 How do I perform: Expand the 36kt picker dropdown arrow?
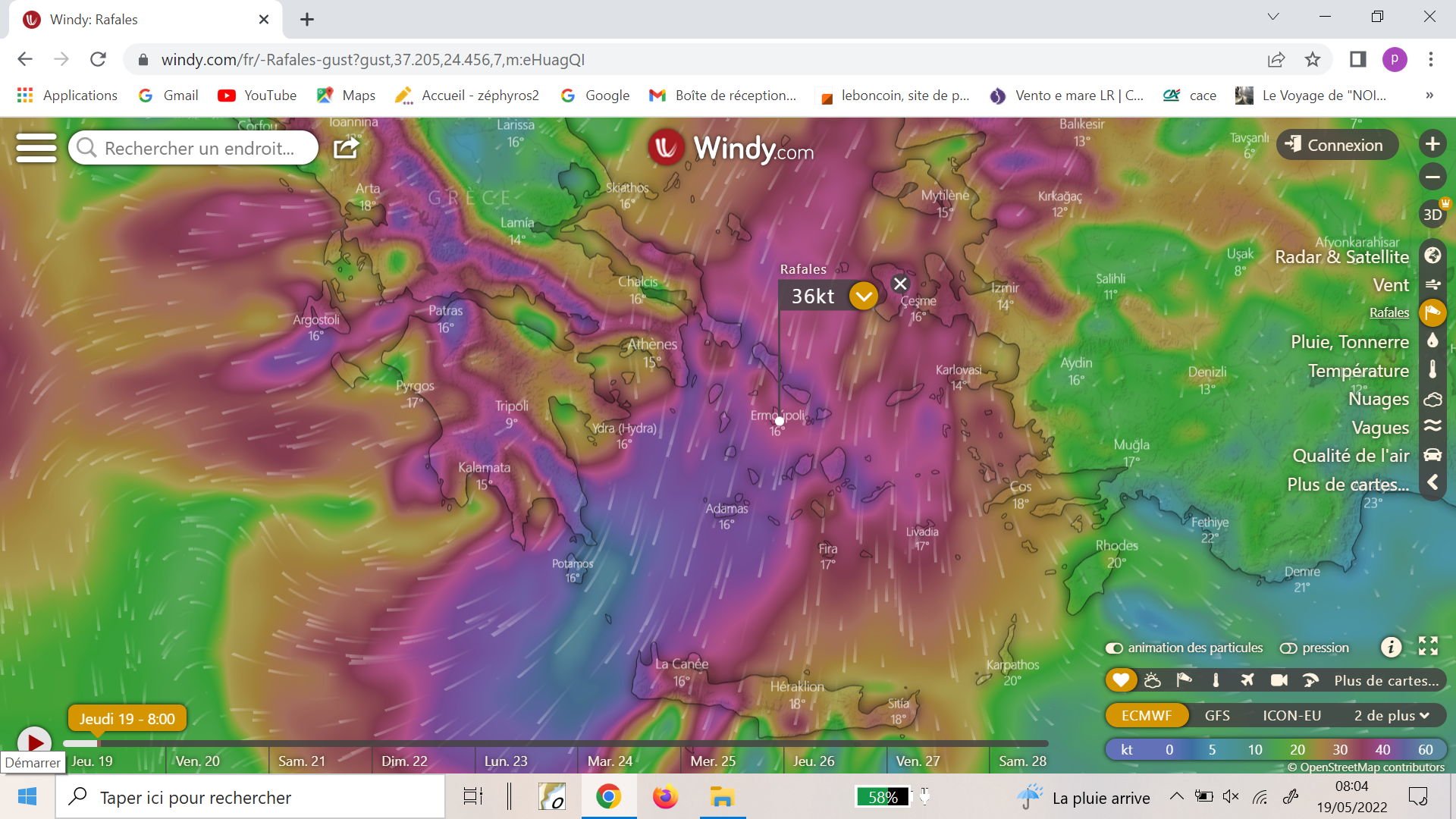(863, 296)
